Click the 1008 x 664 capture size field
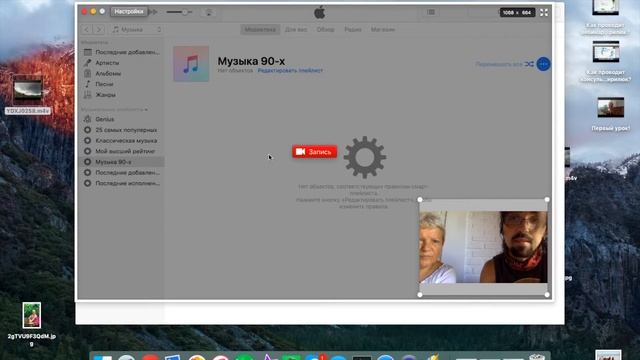The image size is (640, 360). click(x=517, y=13)
